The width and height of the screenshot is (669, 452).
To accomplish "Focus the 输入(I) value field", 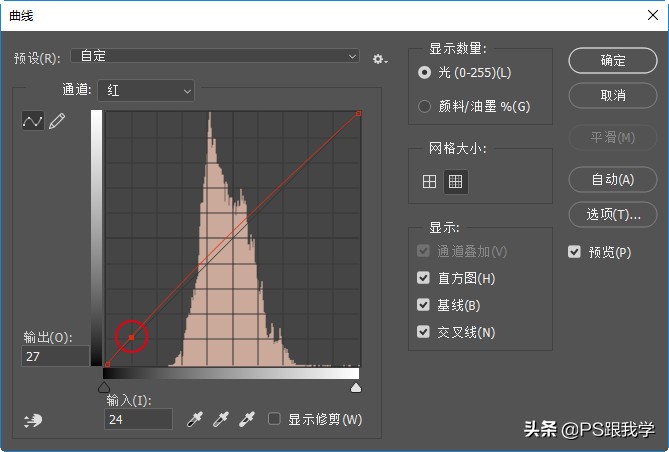I will 138,419.
